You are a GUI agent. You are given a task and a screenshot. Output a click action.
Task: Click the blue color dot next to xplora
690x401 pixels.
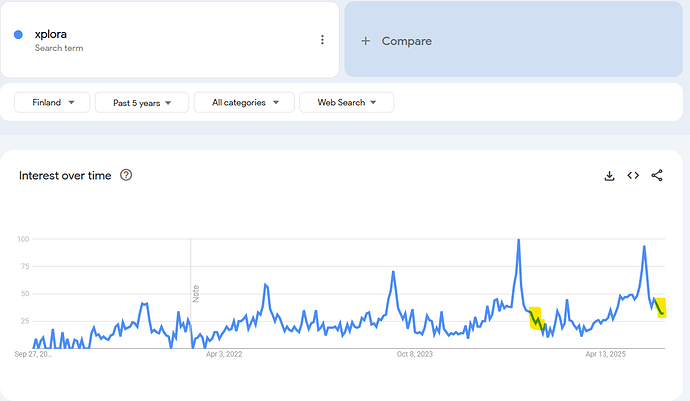19,35
